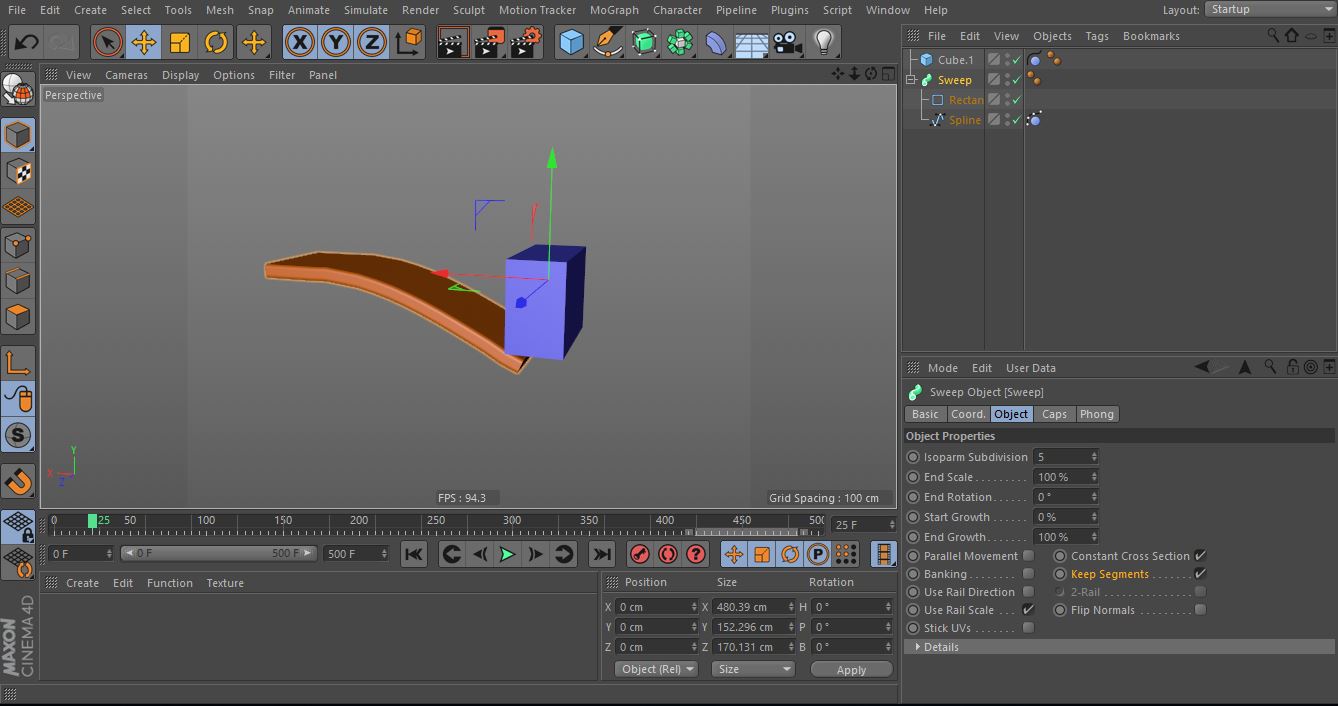The width and height of the screenshot is (1338, 706).
Task: Switch to the Caps tab
Action: [x=1054, y=414]
